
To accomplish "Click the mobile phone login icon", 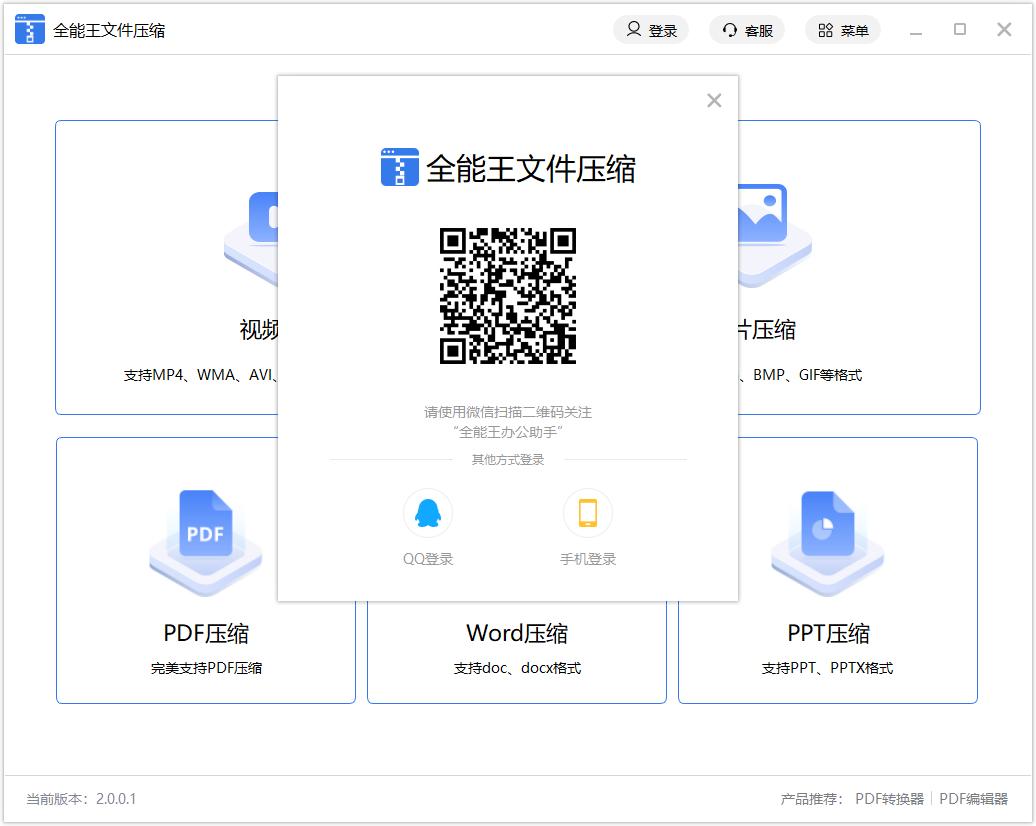I will 587,513.
